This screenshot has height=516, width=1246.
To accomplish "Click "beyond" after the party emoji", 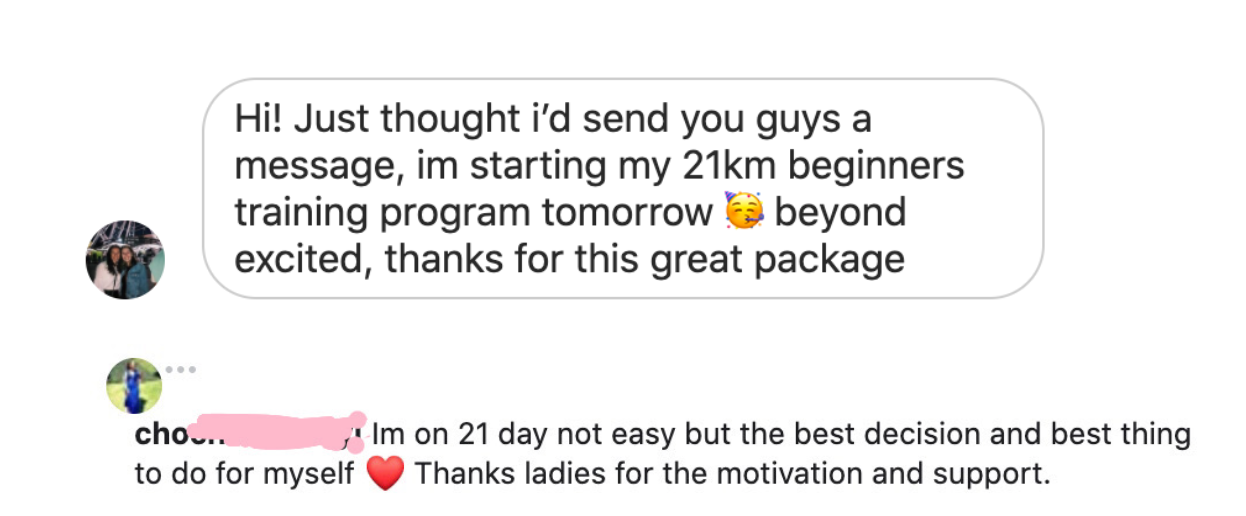I will [x=840, y=213].
